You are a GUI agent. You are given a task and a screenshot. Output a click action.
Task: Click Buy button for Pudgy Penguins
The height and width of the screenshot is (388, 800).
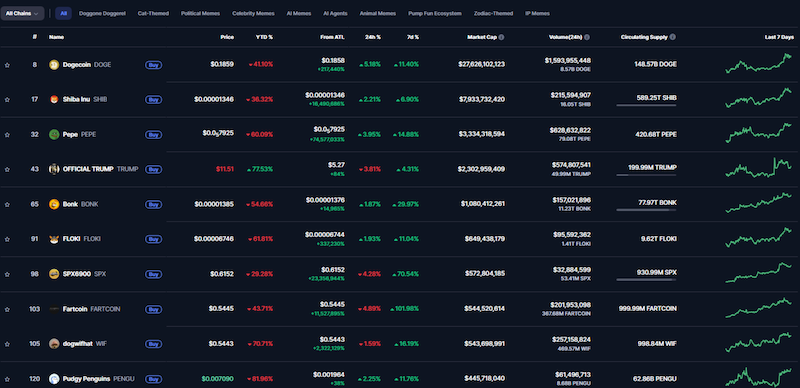click(154, 379)
